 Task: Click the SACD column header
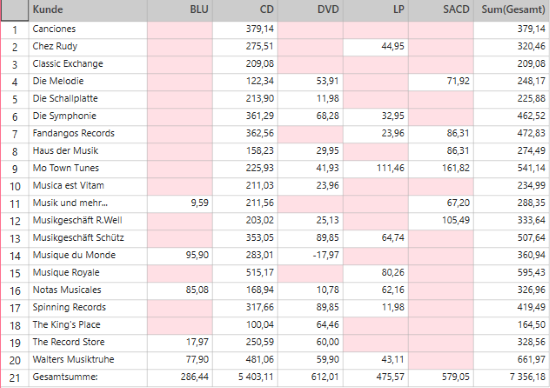pos(441,10)
